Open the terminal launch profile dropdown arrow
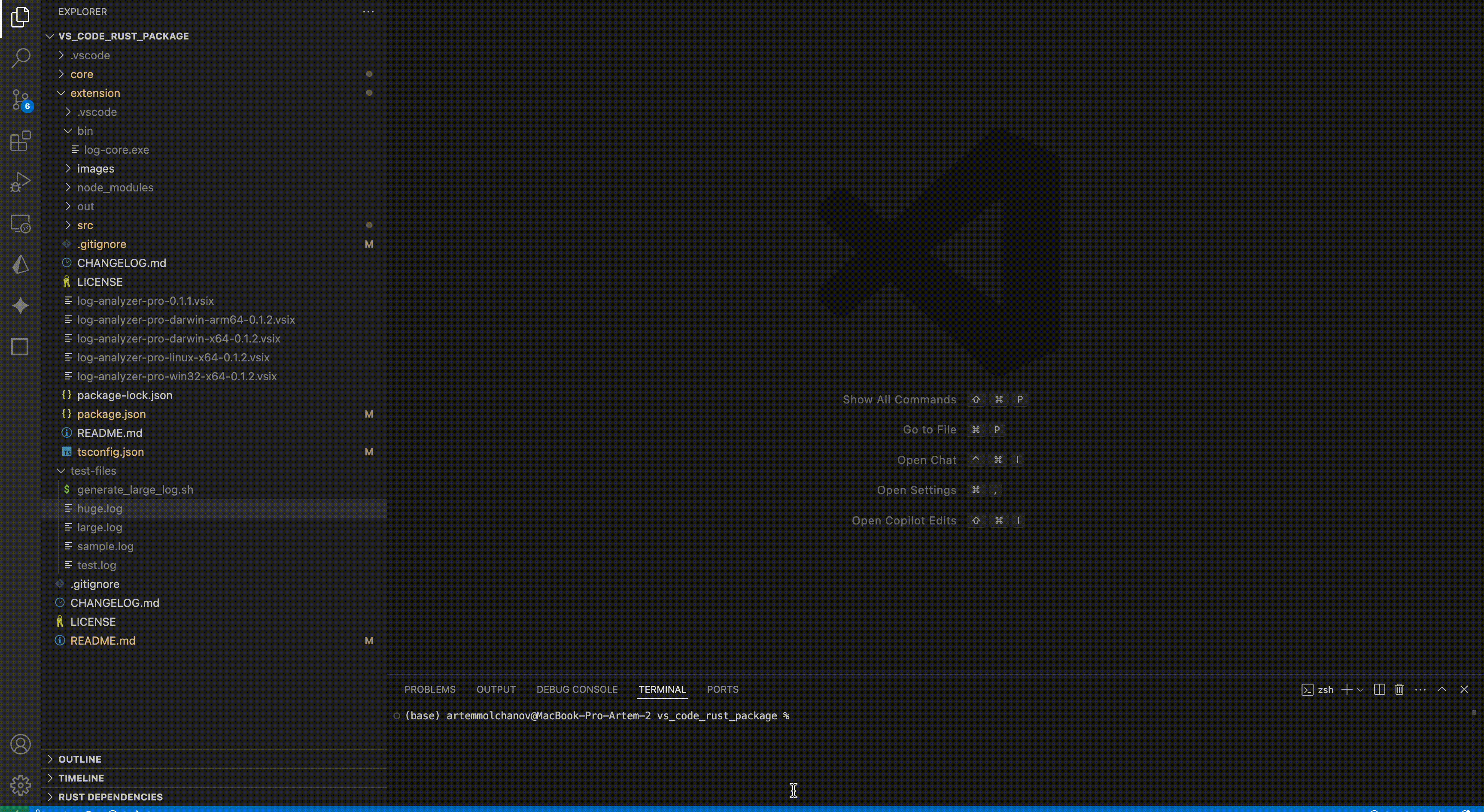The height and width of the screenshot is (812, 1484). (x=1361, y=689)
